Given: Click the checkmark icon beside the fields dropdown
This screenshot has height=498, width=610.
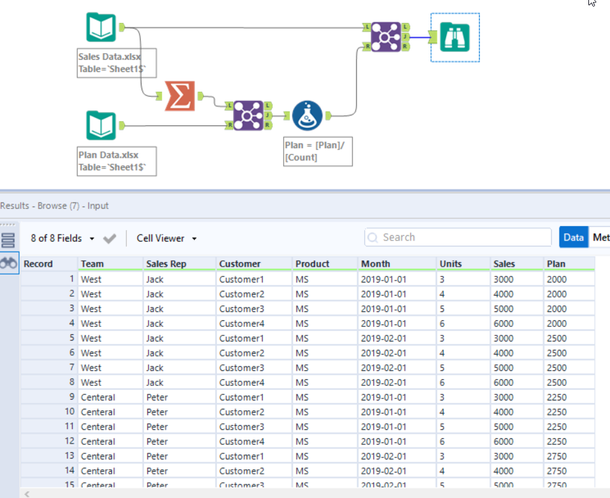Looking at the screenshot, I should pos(110,238).
